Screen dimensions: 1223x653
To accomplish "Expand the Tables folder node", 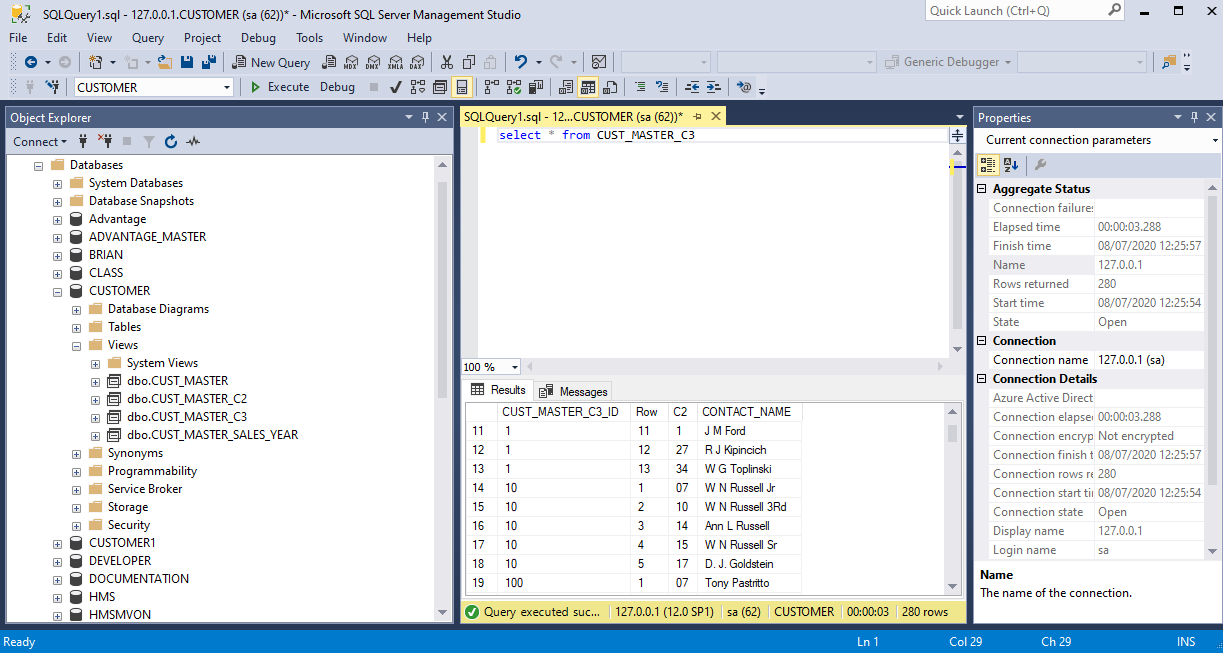I will point(77,327).
